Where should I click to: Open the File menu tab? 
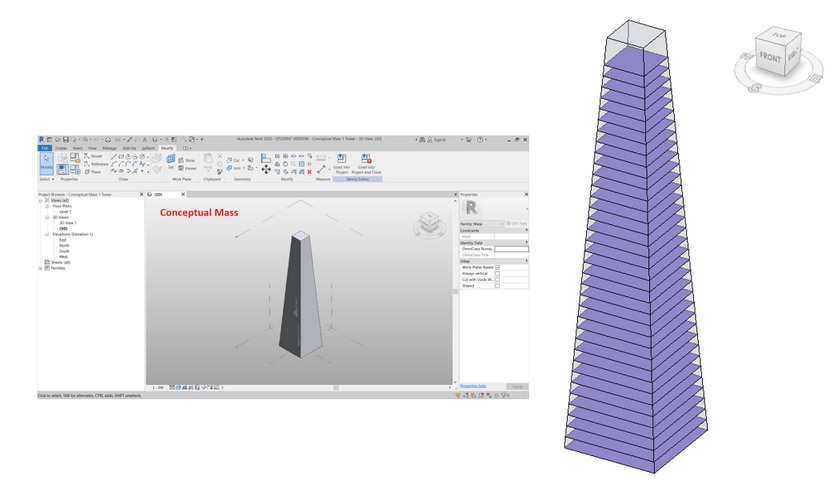click(44, 148)
